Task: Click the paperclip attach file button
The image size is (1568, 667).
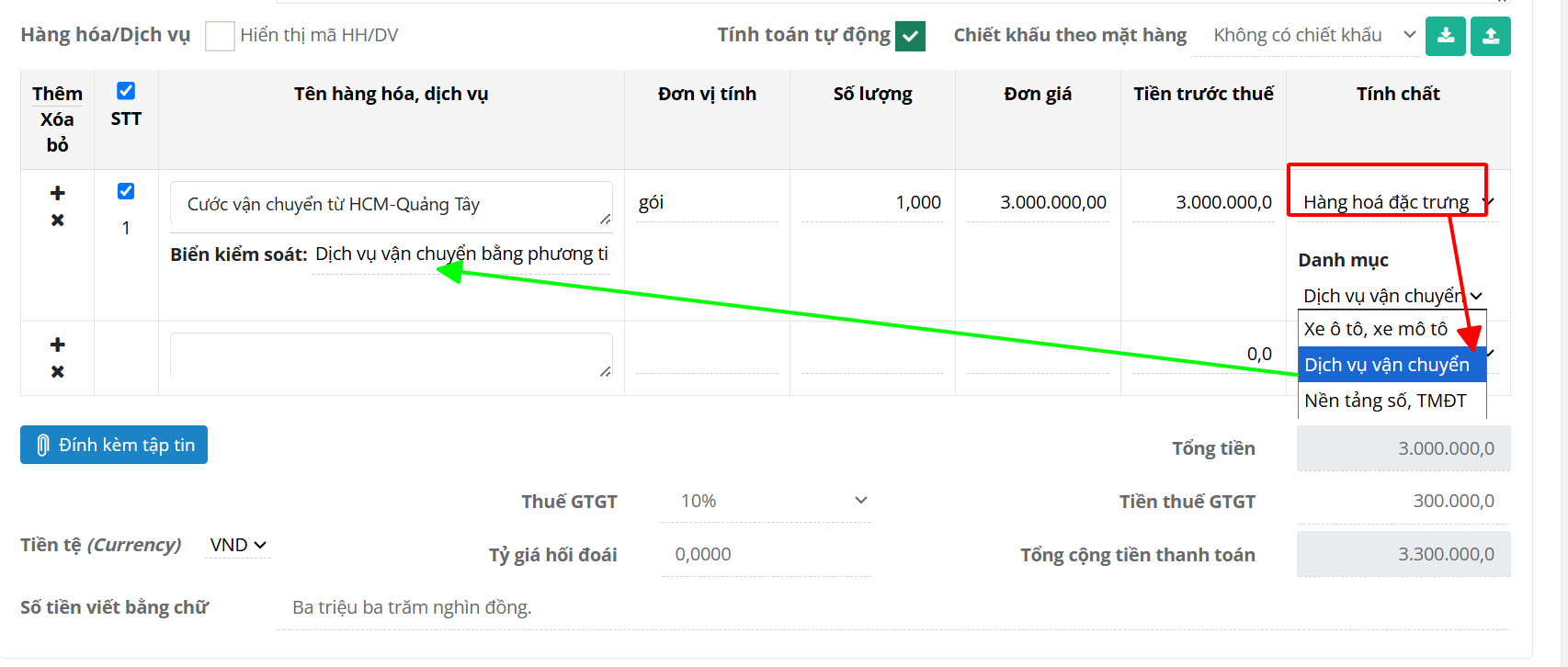Action: coord(114,445)
